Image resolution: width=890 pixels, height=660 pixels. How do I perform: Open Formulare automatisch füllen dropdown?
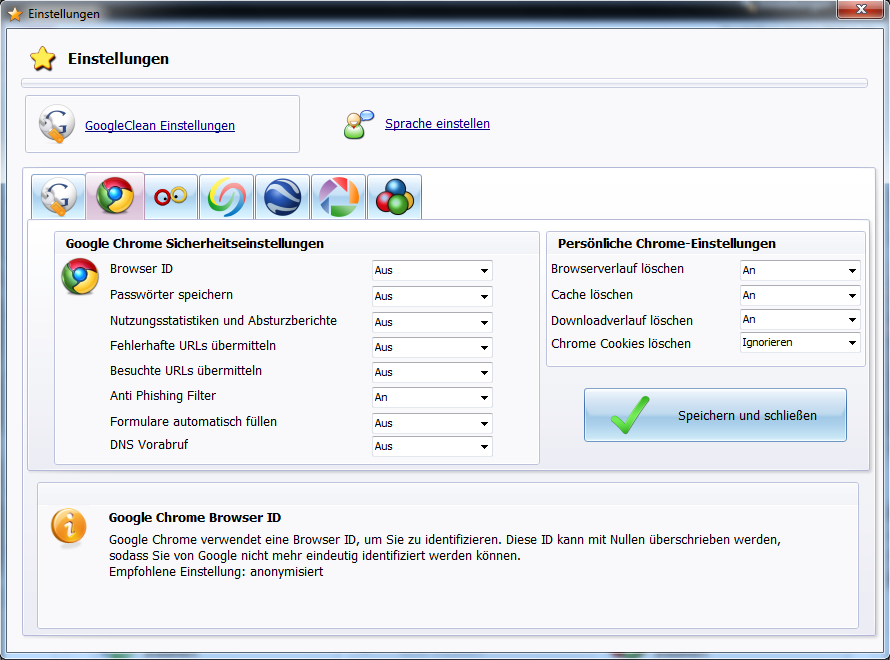pyautogui.click(x=432, y=423)
